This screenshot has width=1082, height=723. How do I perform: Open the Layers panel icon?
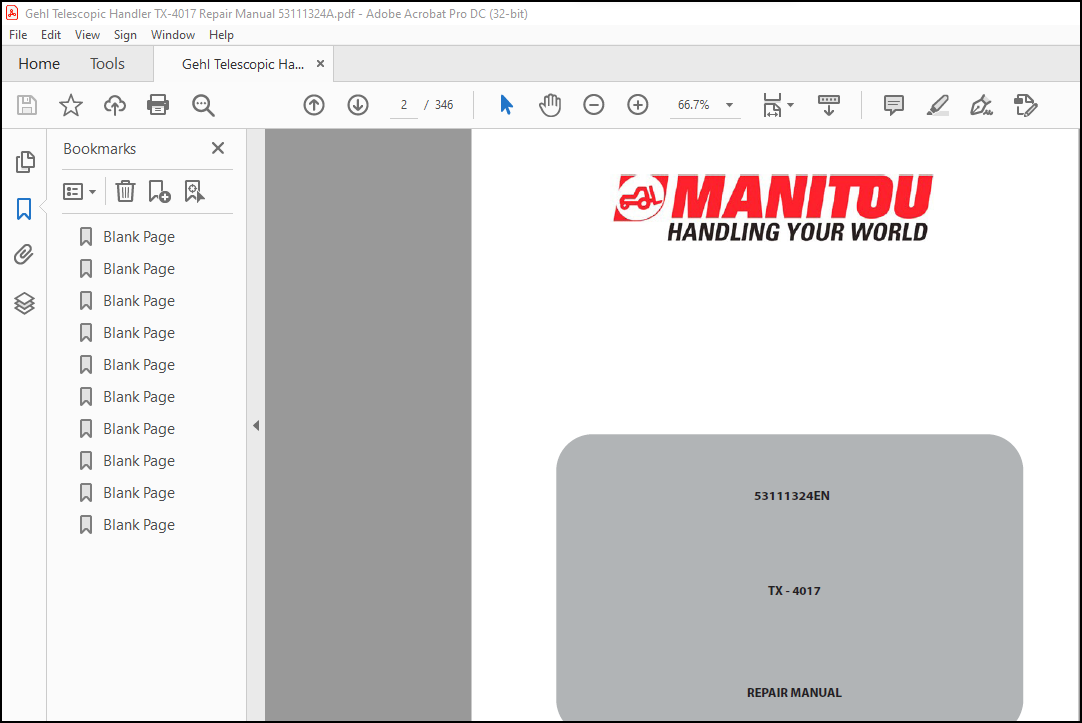(x=24, y=303)
